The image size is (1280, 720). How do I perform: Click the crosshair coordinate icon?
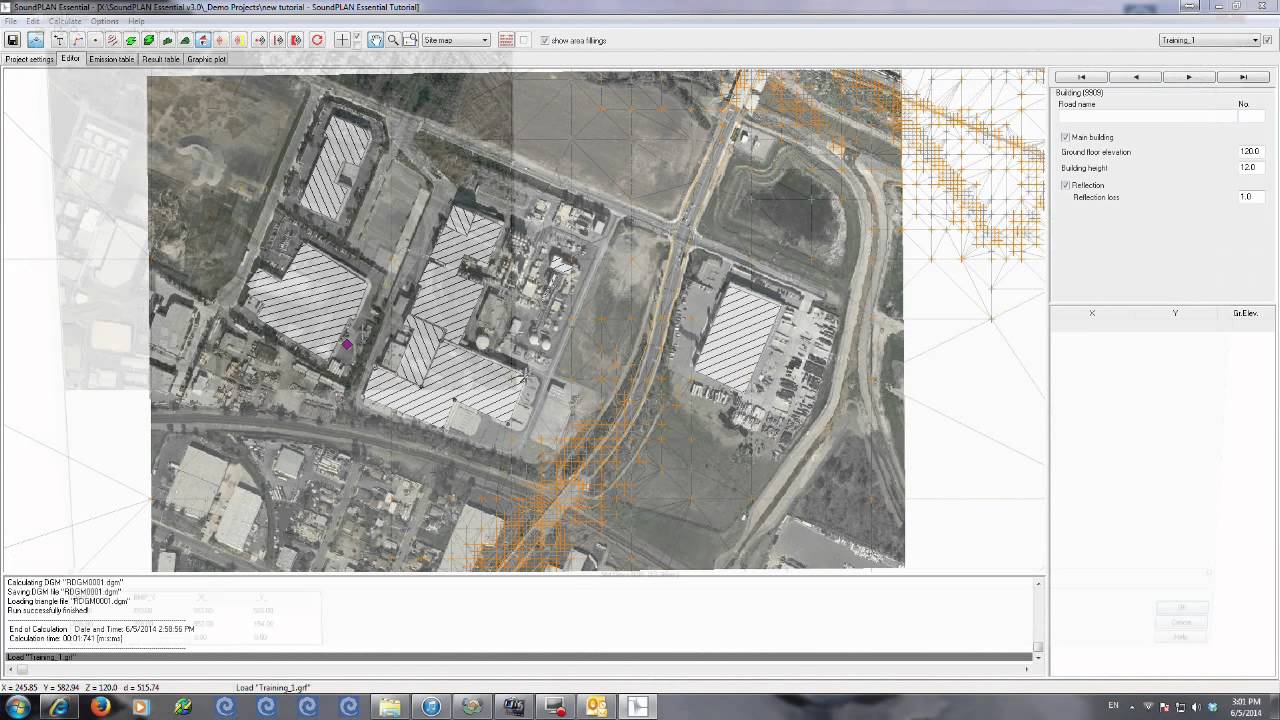[342, 40]
